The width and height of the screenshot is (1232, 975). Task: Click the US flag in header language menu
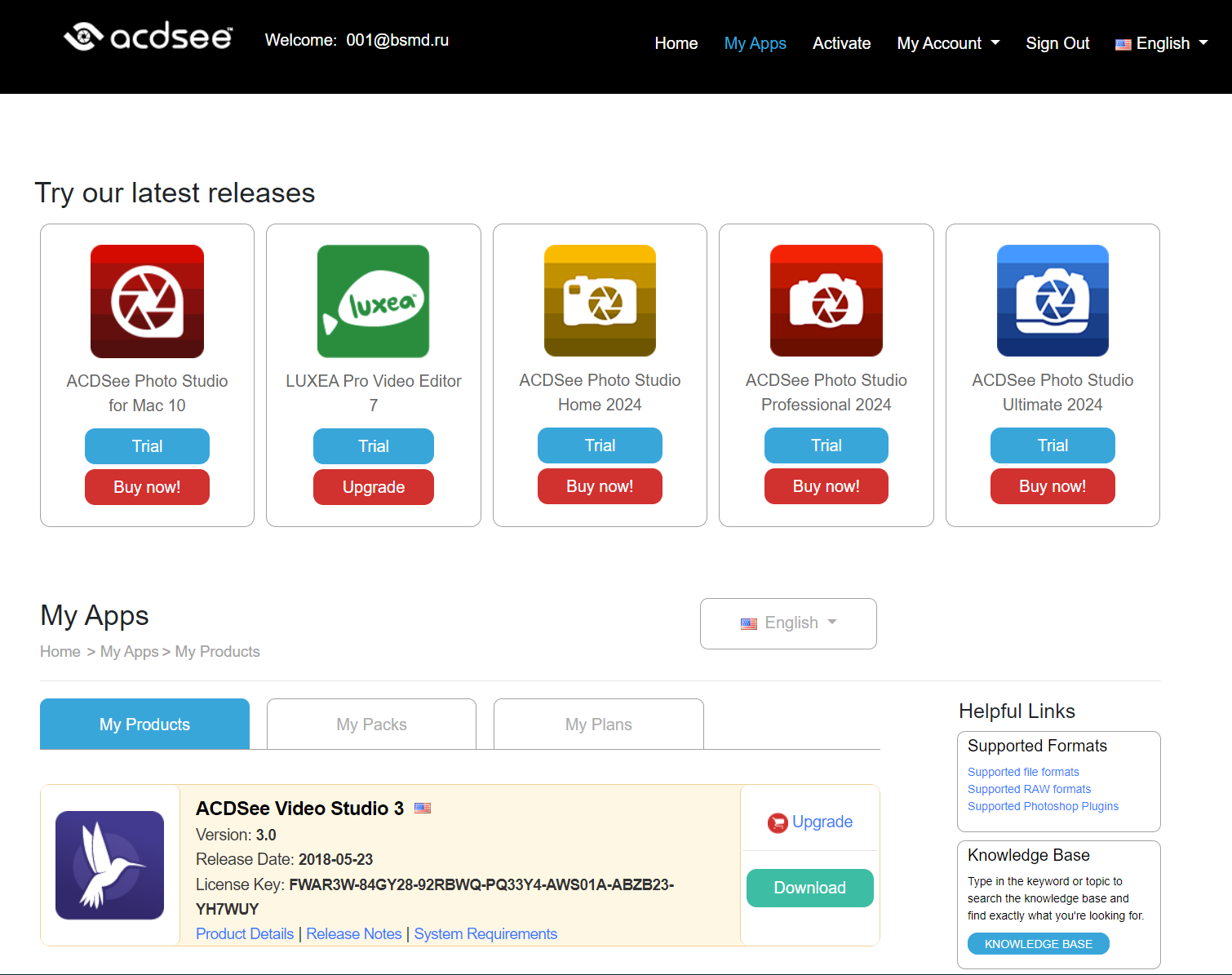pyautogui.click(x=1123, y=44)
